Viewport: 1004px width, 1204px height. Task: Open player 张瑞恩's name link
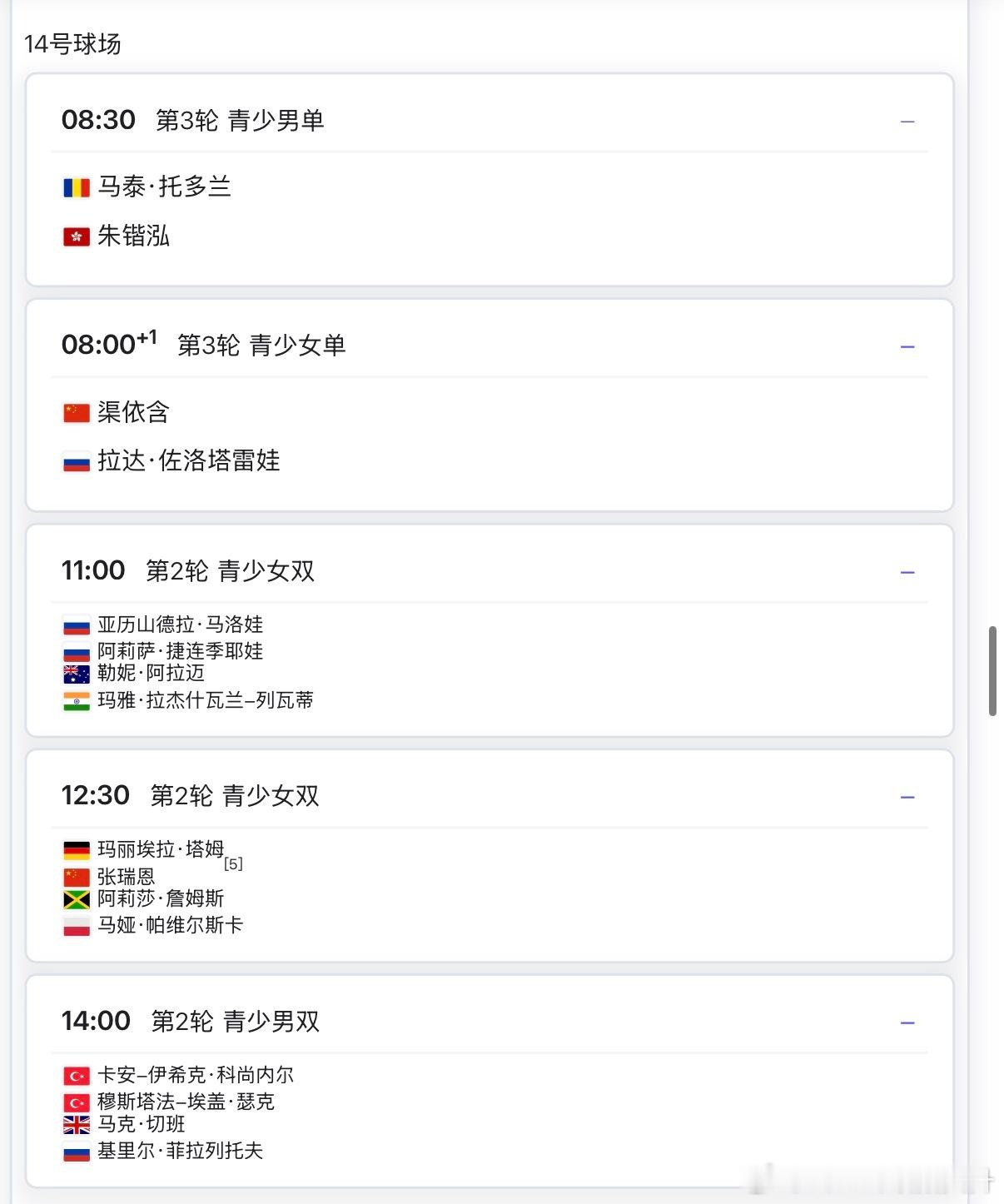127,877
